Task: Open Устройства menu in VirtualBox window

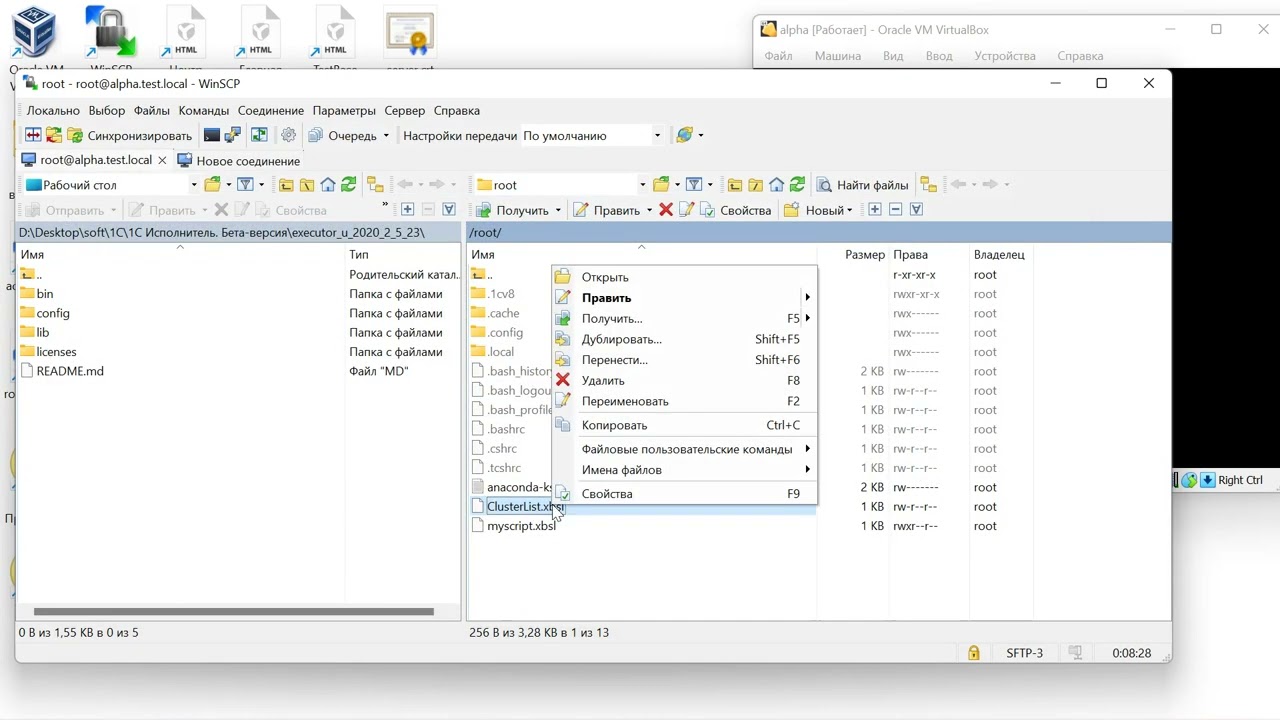Action: click(1005, 56)
